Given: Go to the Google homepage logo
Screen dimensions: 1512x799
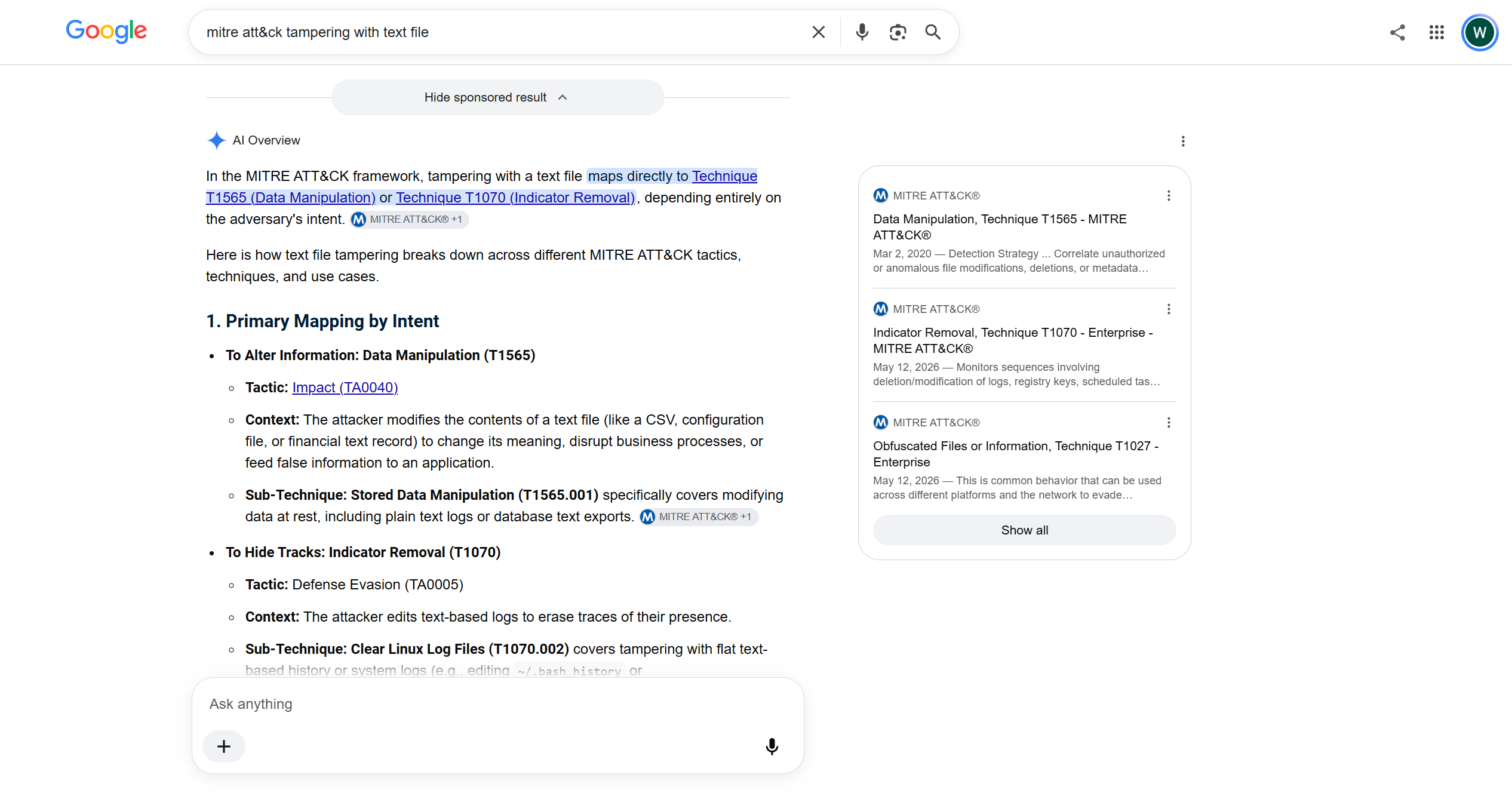Looking at the screenshot, I should [x=106, y=31].
